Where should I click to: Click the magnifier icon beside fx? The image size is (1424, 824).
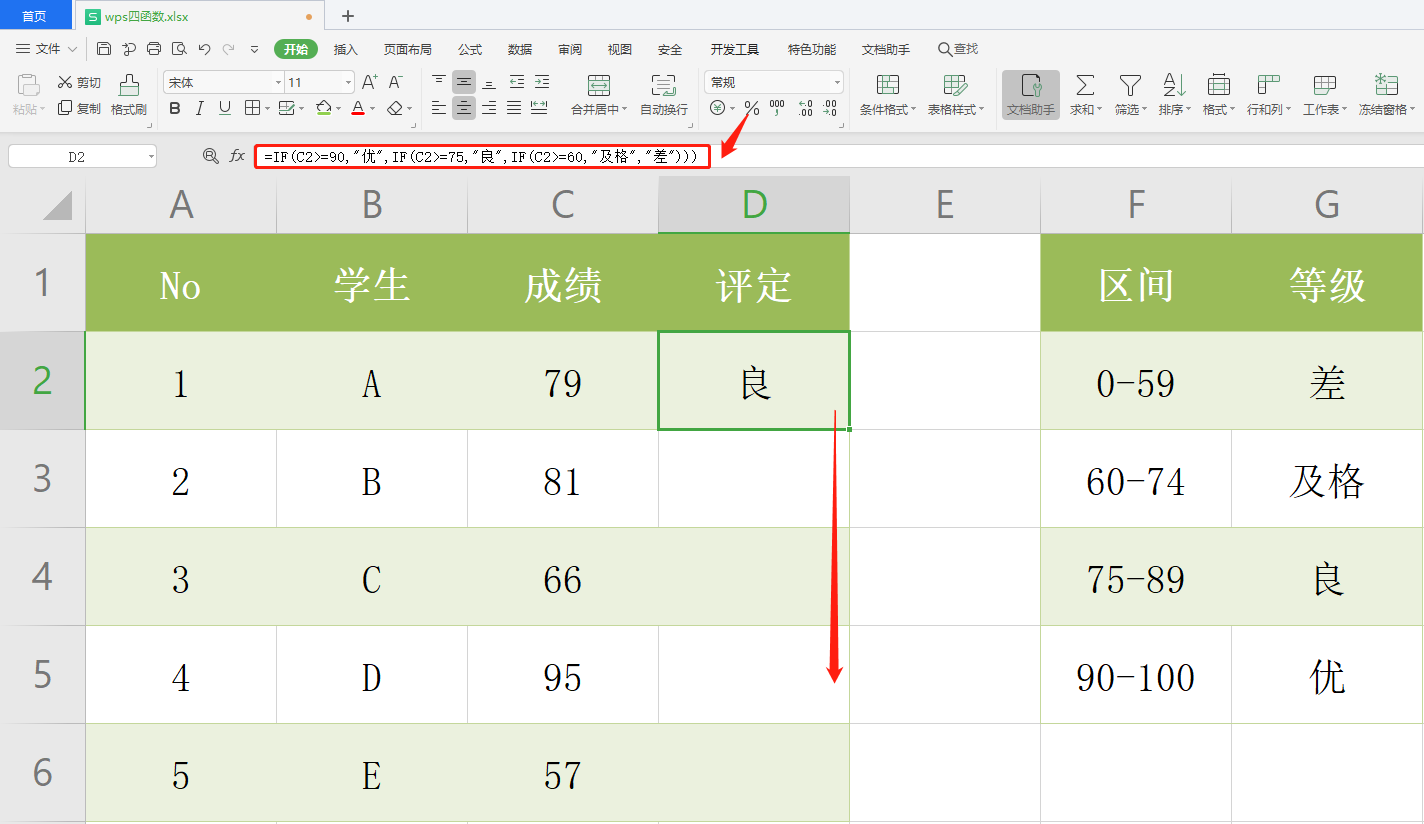[210, 156]
